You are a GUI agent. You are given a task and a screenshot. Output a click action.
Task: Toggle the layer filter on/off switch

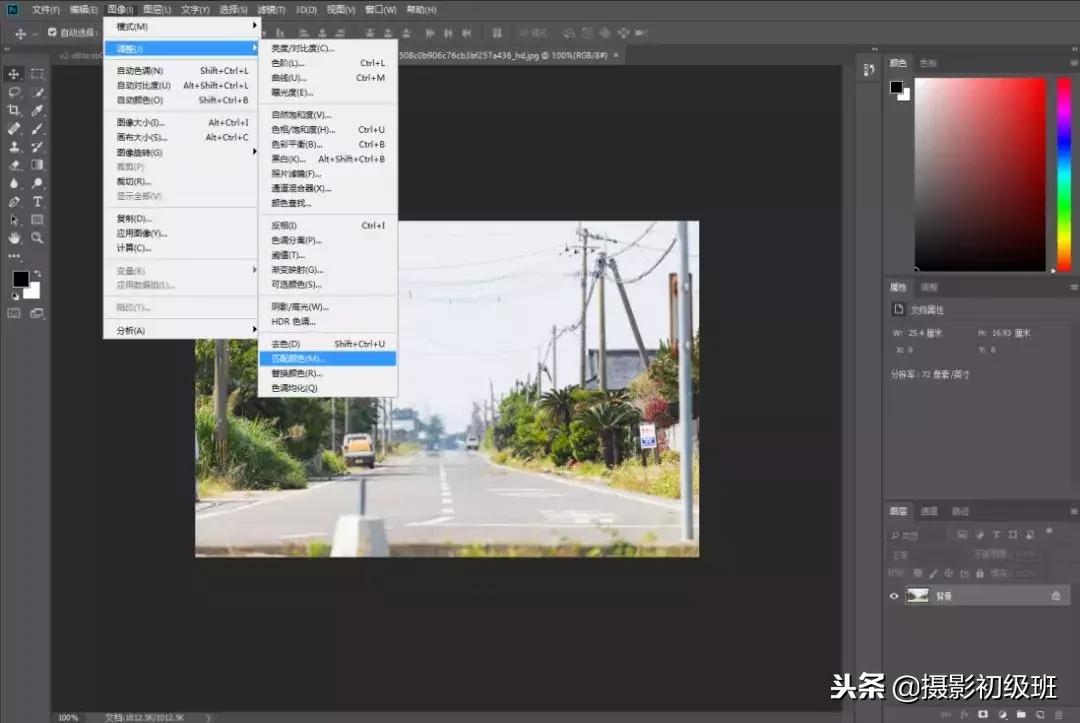pyautogui.click(x=1049, y=532)
